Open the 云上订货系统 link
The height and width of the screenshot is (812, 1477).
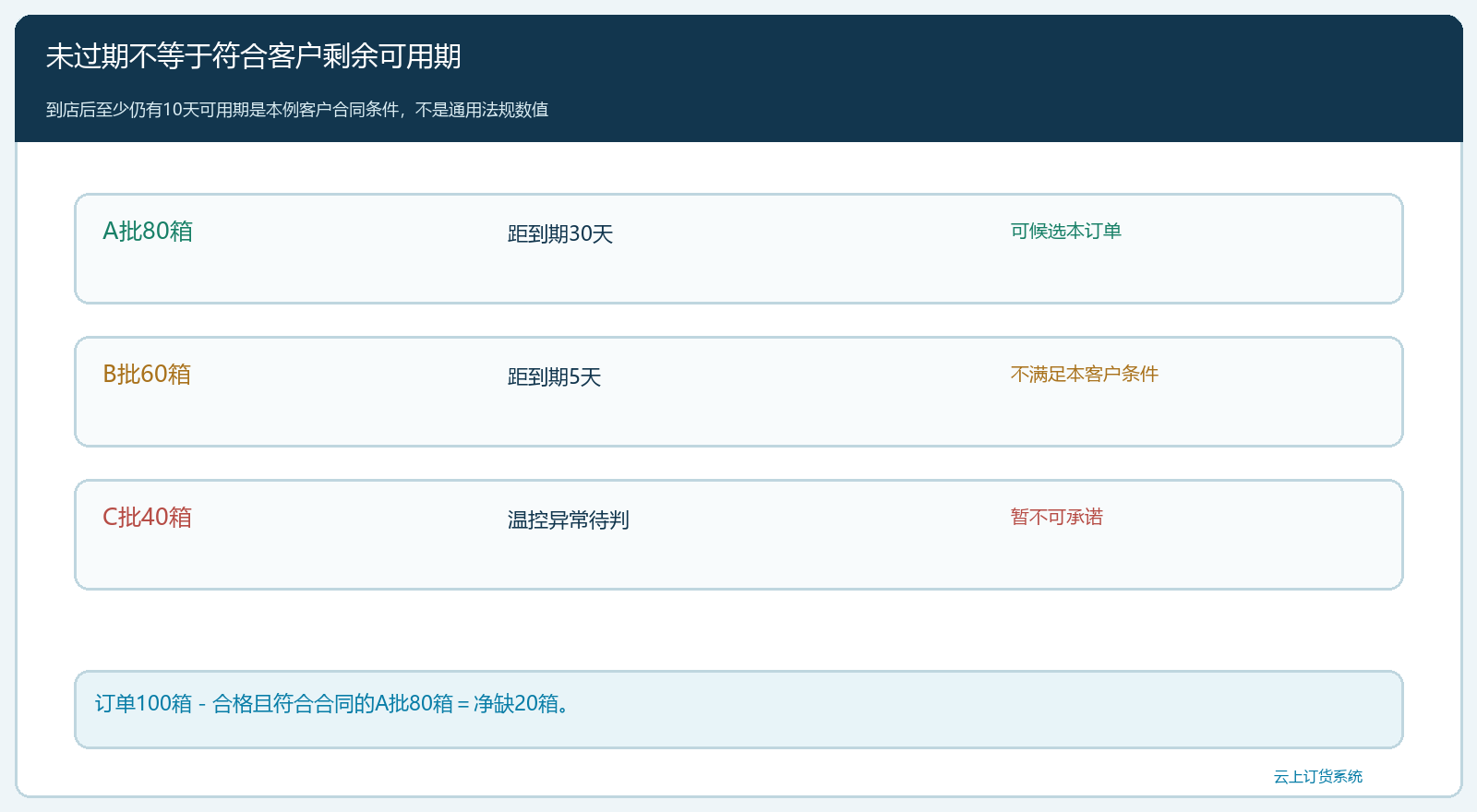[x=1318, y=776]
